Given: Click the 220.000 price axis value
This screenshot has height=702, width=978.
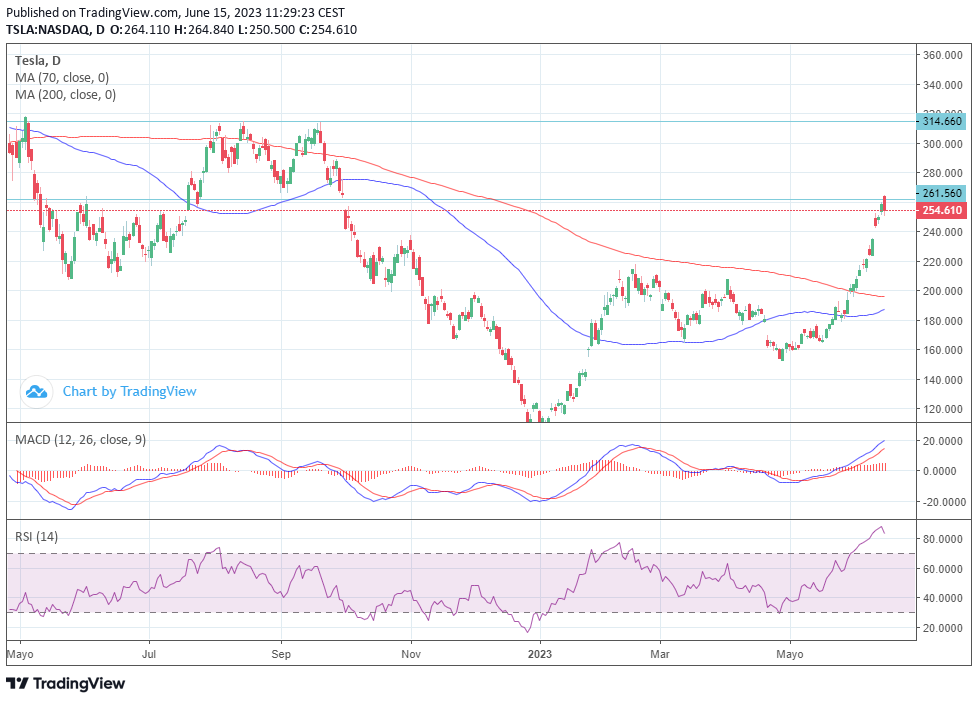Looking at the screenshot, I should [x=942, y=261].
